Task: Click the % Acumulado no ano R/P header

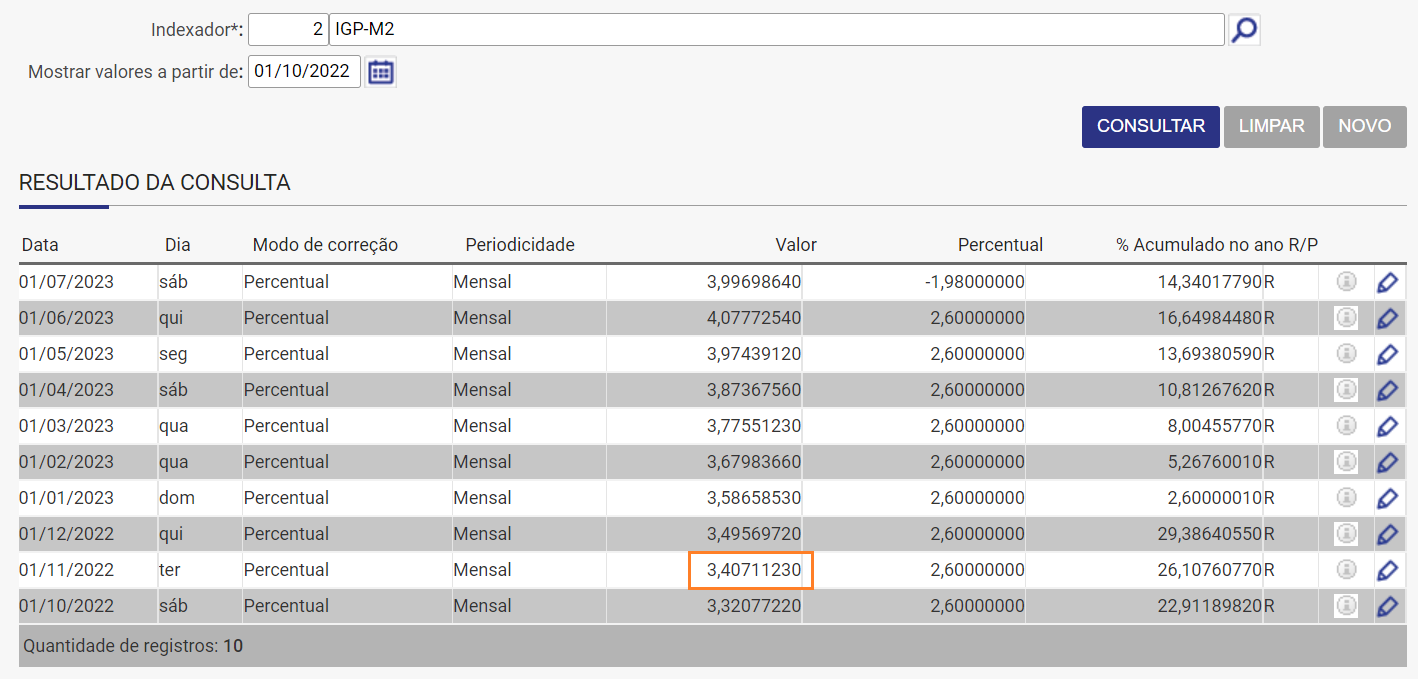Action: coord(1217,245)
